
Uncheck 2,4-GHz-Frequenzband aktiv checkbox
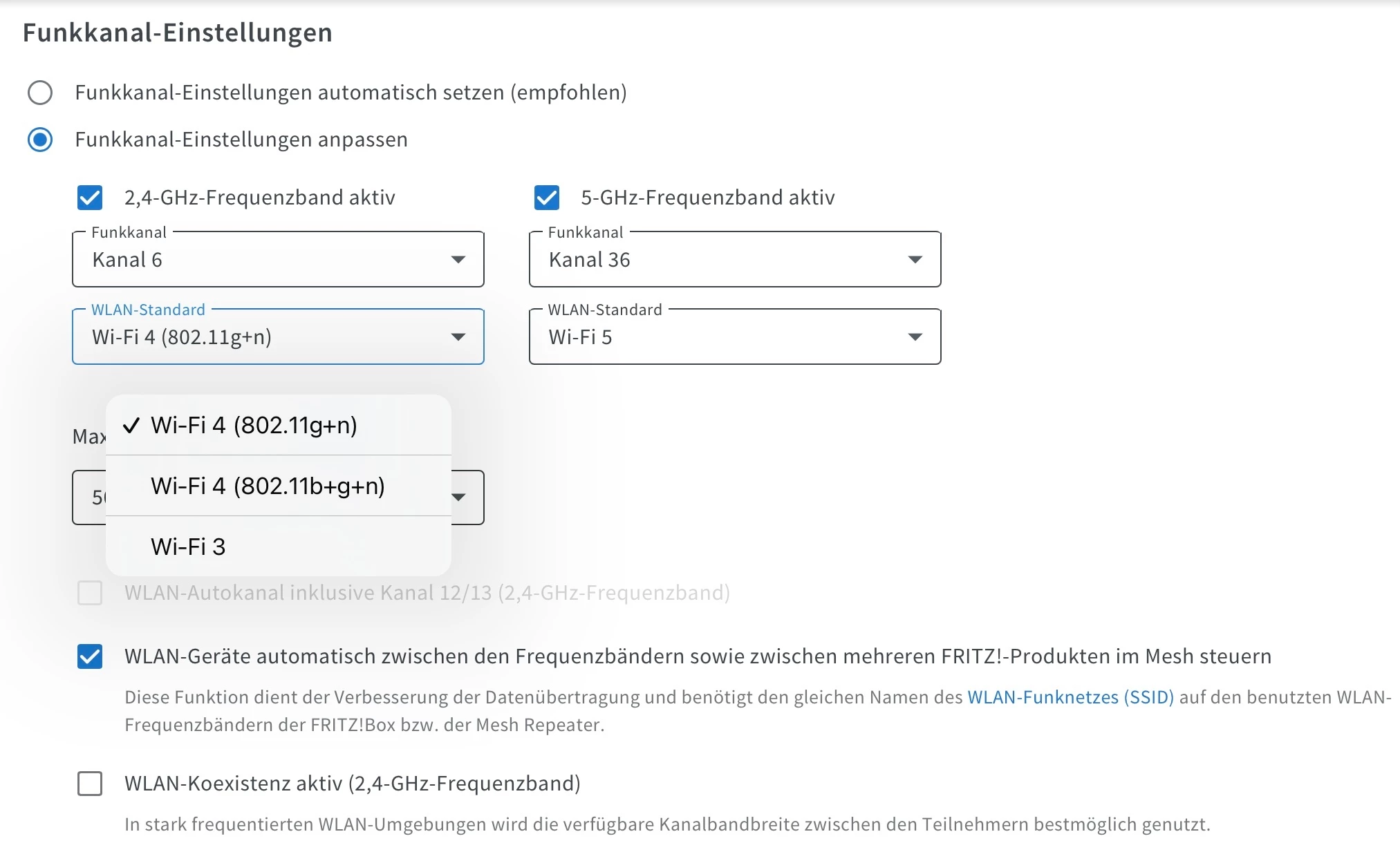[x=90, y=198]
